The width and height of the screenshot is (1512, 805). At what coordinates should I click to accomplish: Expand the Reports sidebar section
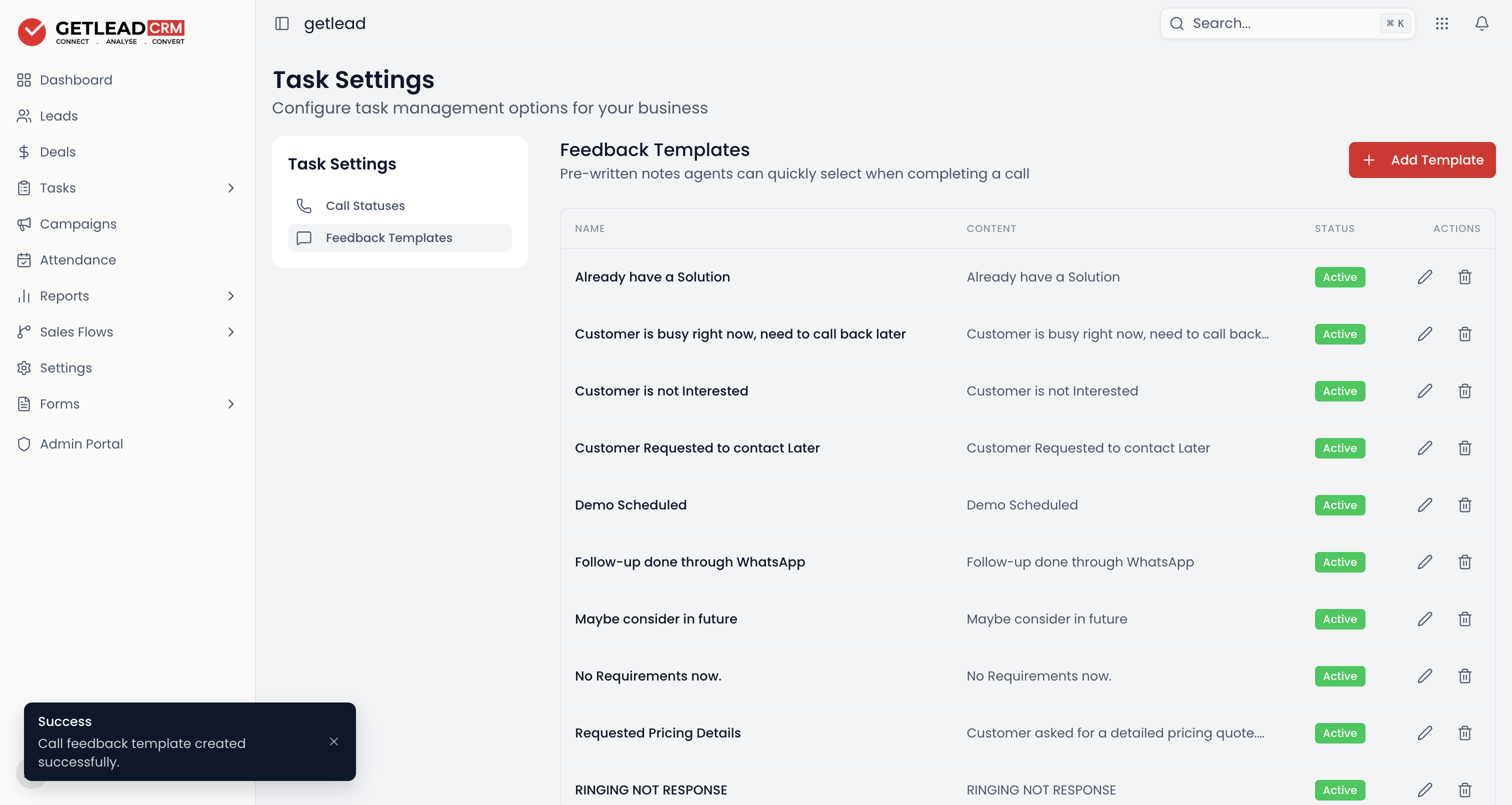pos(230,296)
